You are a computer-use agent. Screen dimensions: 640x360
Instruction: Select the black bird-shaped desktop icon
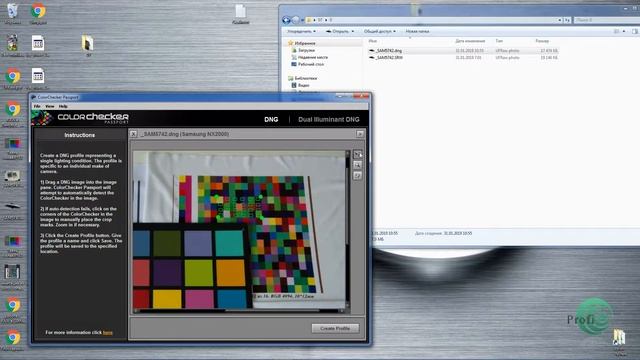(13, 209)
